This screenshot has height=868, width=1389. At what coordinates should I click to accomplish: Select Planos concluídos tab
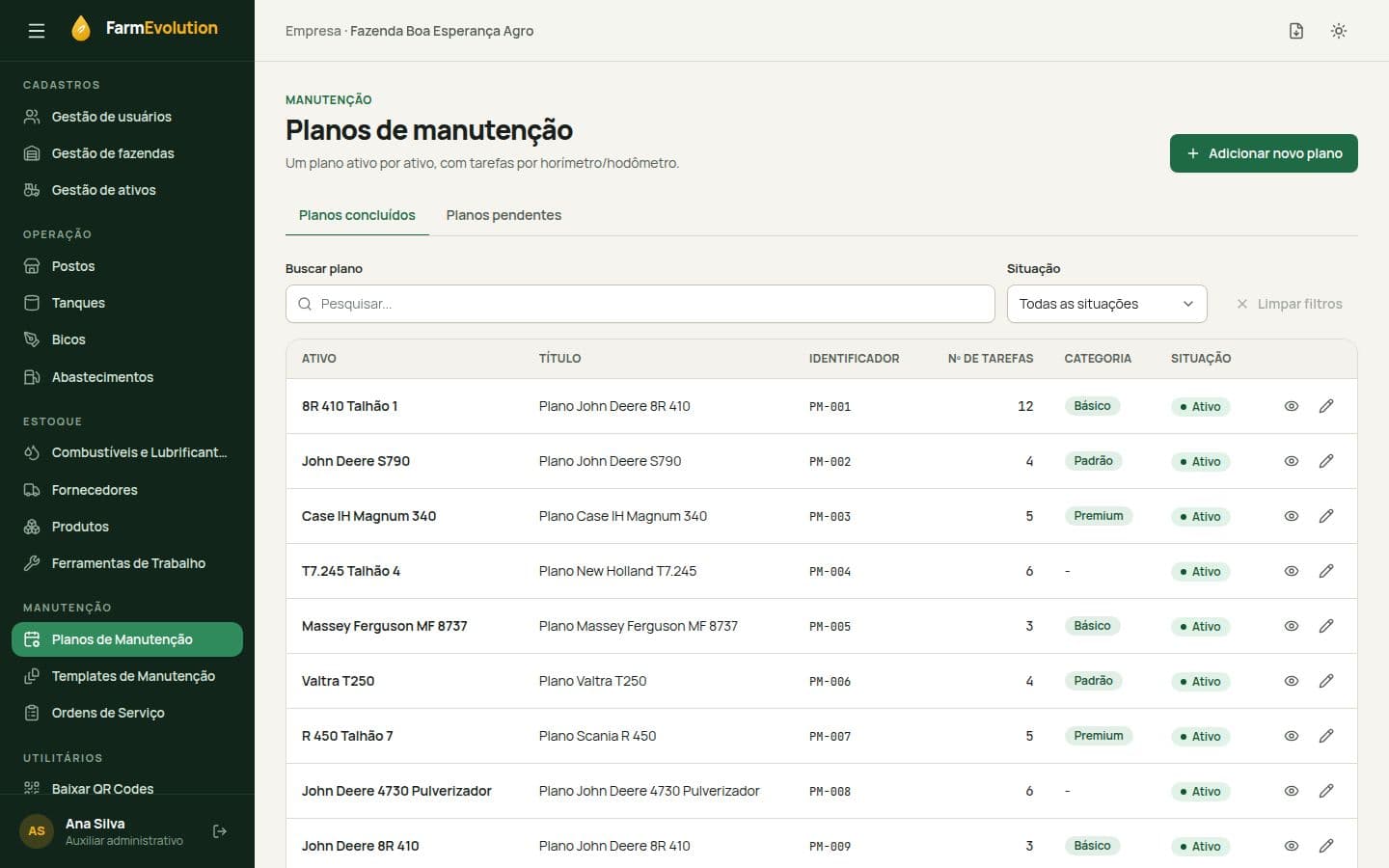coord(357,215)
